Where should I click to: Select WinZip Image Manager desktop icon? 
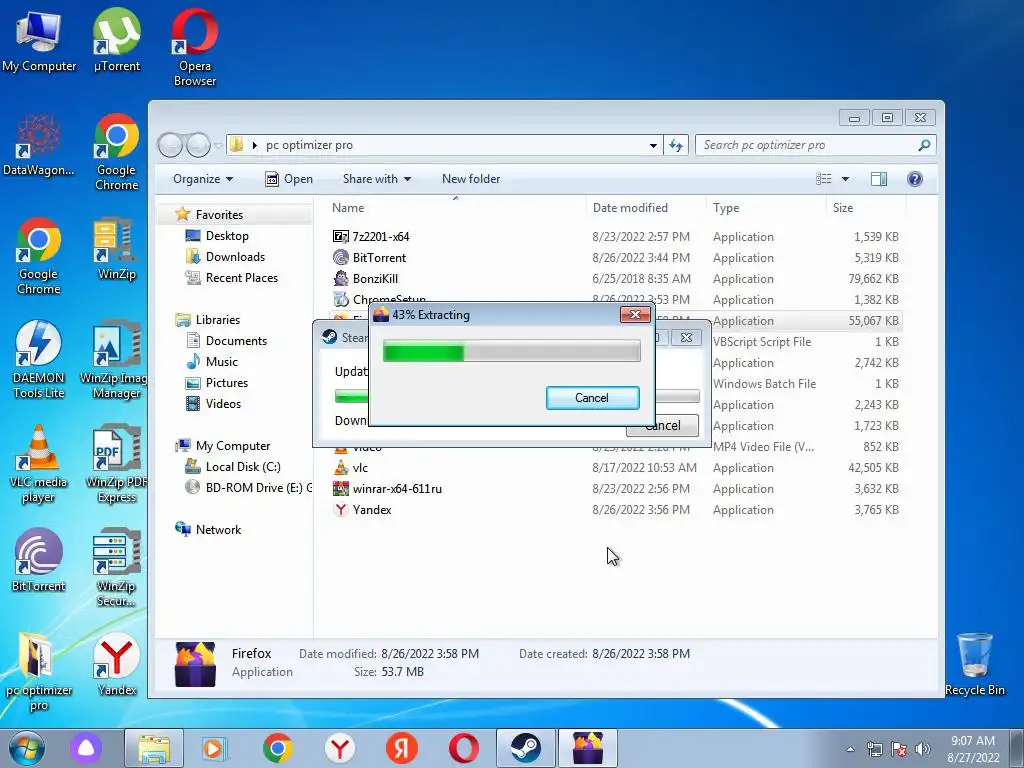click(x=115, y=360)
